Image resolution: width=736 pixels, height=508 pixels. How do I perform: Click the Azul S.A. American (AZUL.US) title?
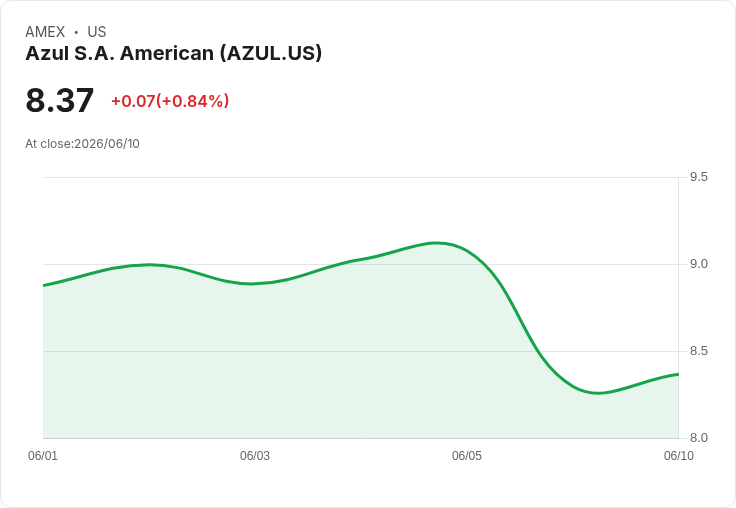(174, 54)
